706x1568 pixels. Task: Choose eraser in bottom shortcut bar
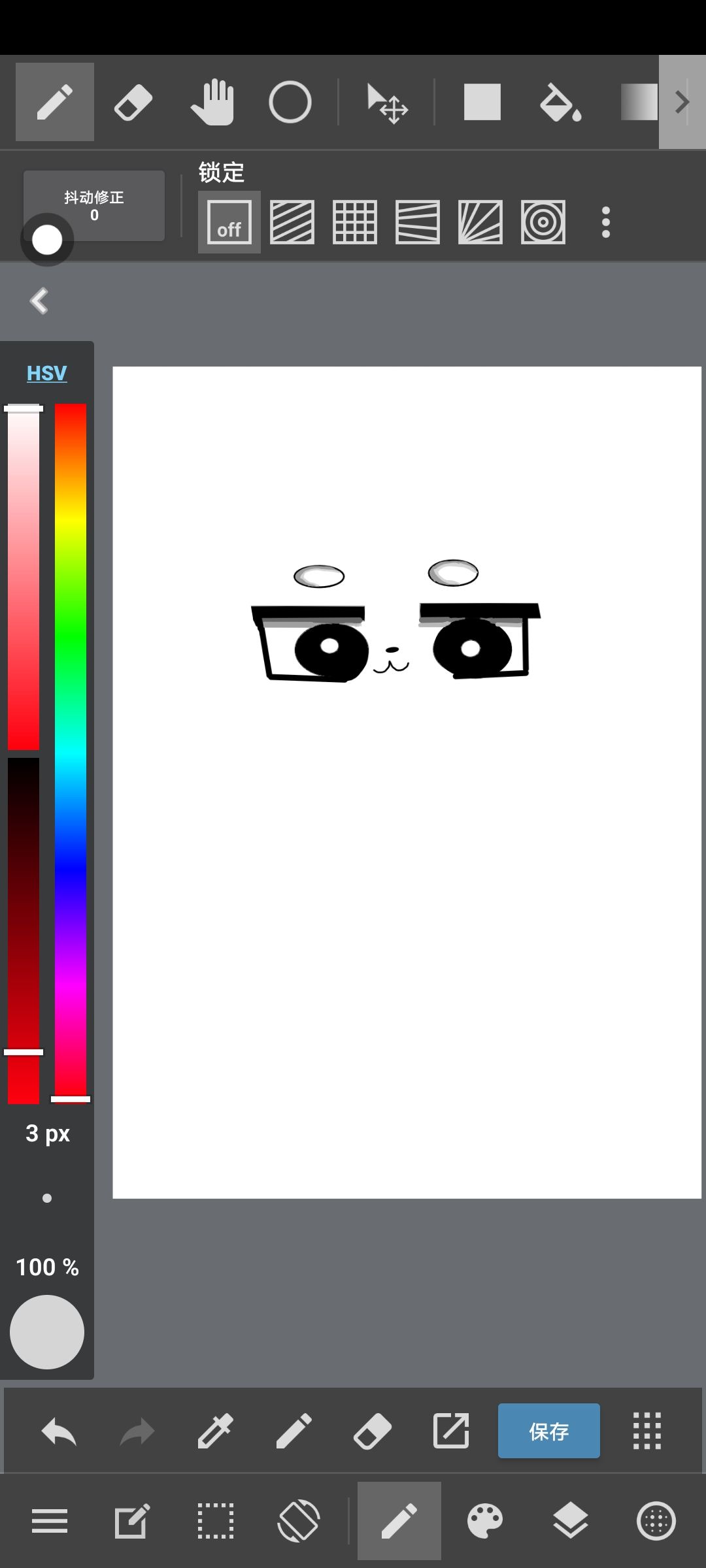coord(373,1431)
